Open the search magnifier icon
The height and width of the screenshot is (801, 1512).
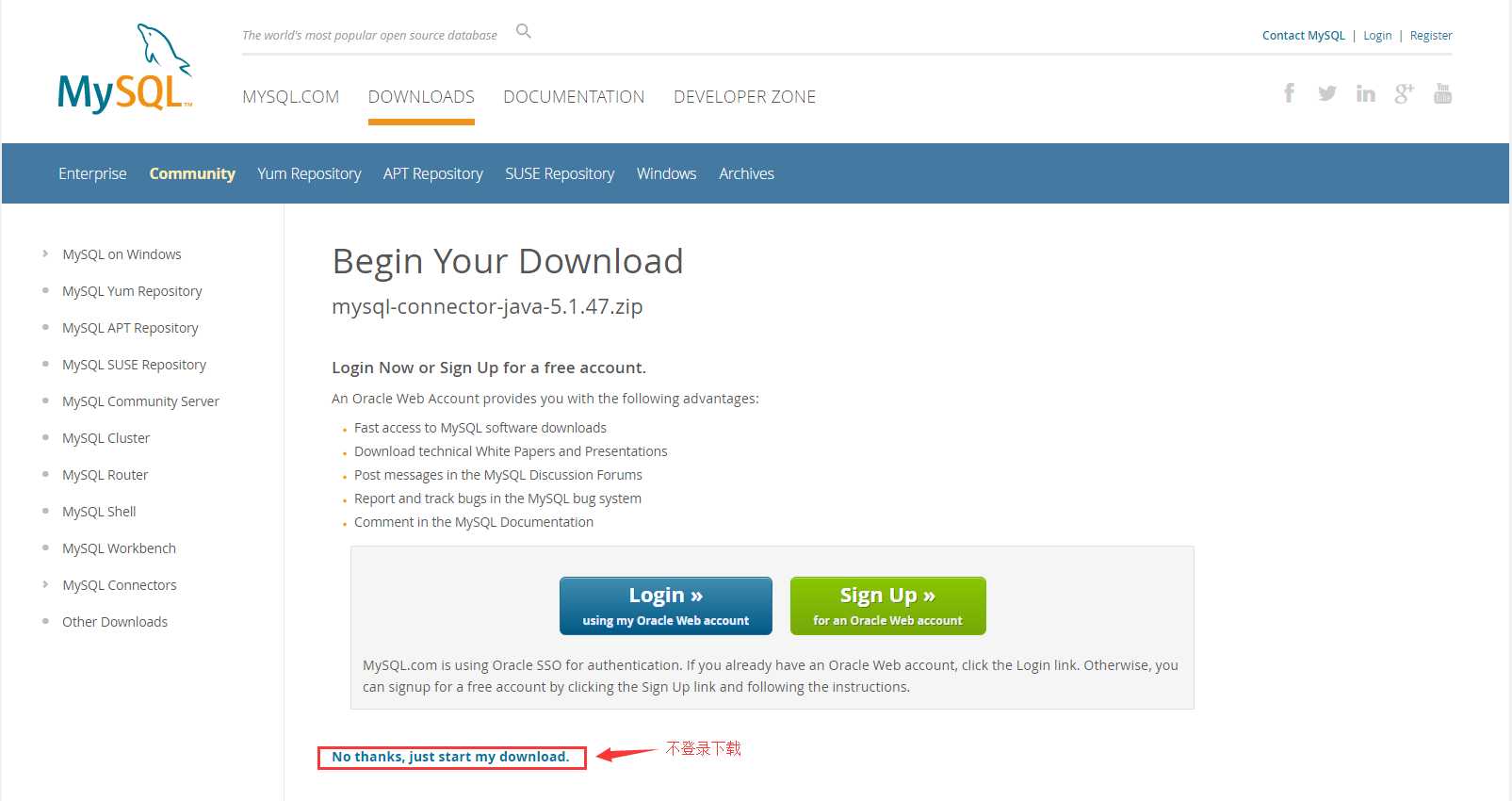pos(524,31)
